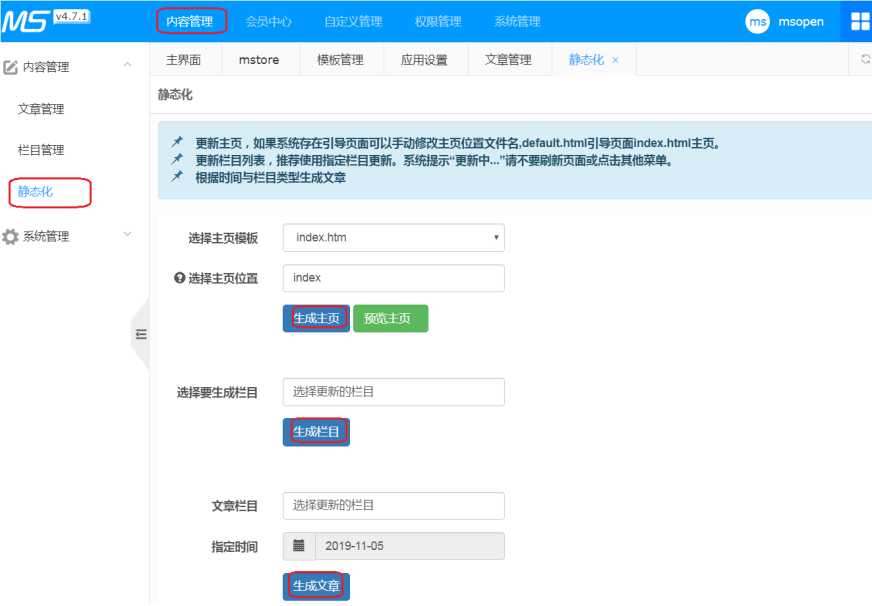The height and width of the screenshot is (606, 872).
Task: Click the 生成主页 button
Action: [316, 318]
